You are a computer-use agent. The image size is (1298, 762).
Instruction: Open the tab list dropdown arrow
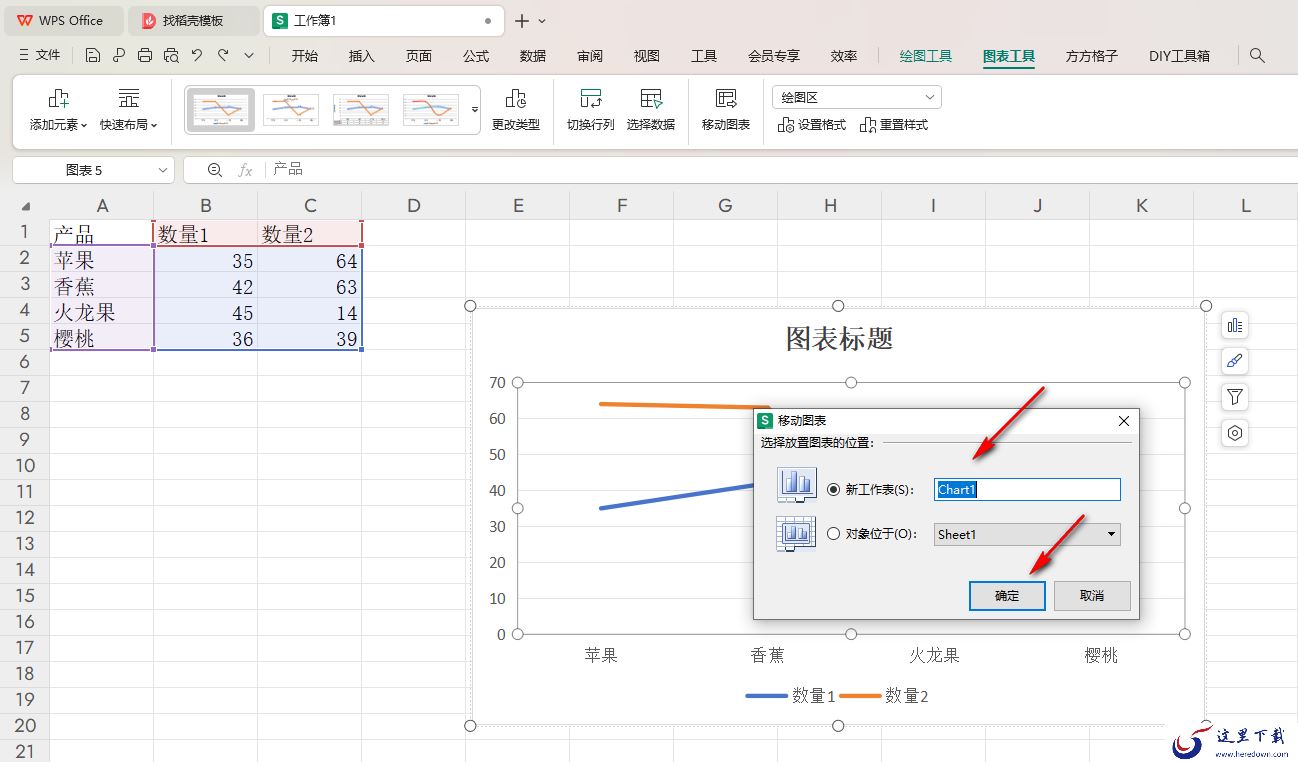click(542, 20)
